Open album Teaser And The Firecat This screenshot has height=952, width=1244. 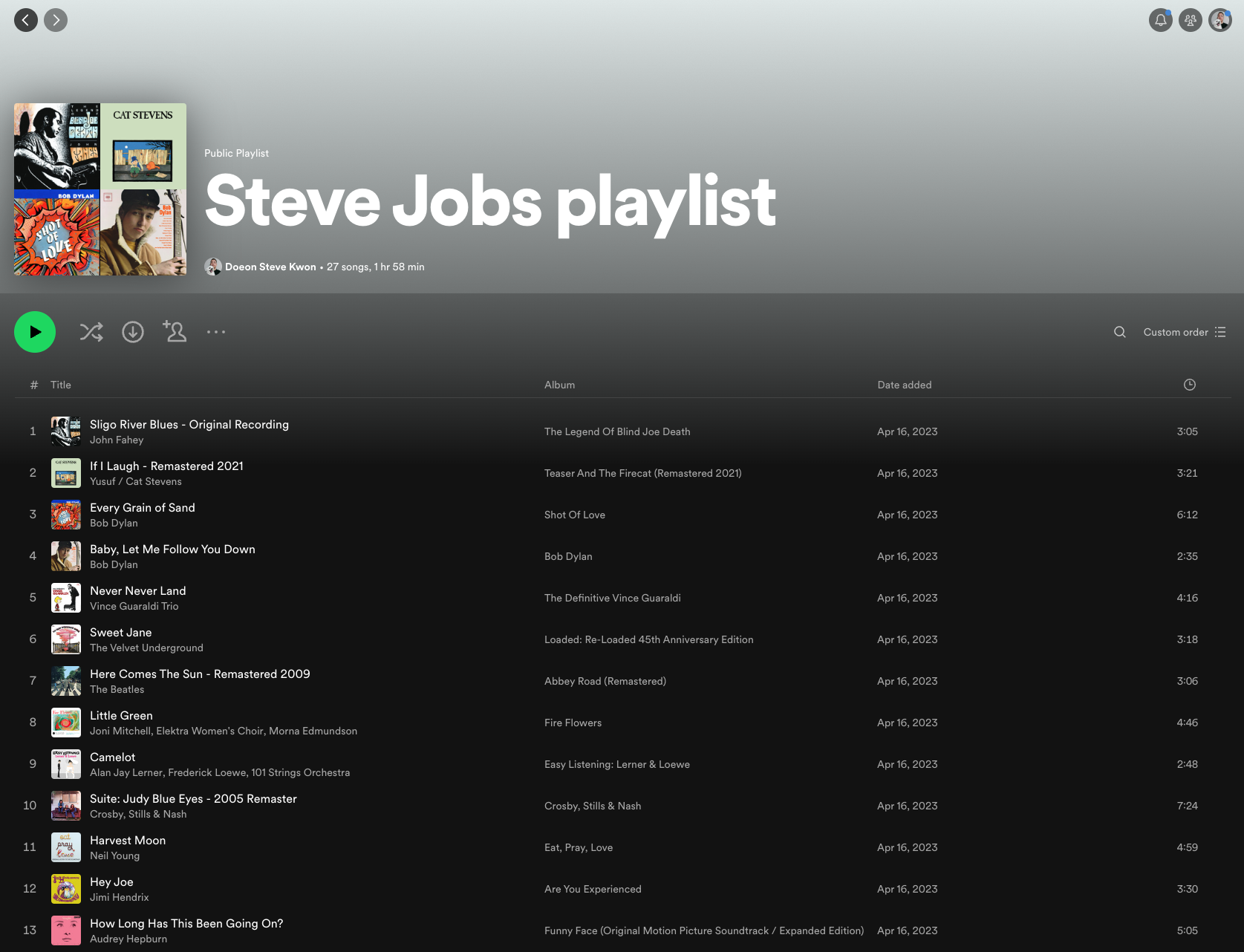(x=643, y=473)
